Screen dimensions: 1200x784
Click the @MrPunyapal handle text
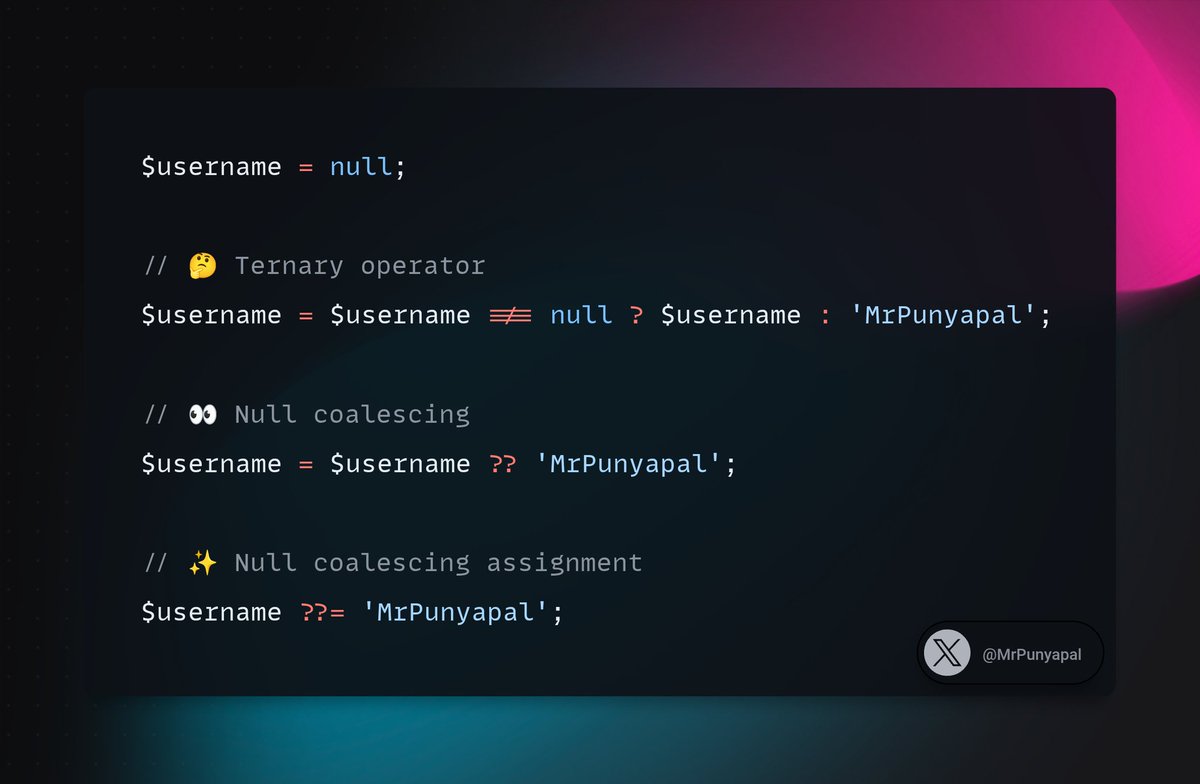pyautogui.click(x=1030, y=655)
